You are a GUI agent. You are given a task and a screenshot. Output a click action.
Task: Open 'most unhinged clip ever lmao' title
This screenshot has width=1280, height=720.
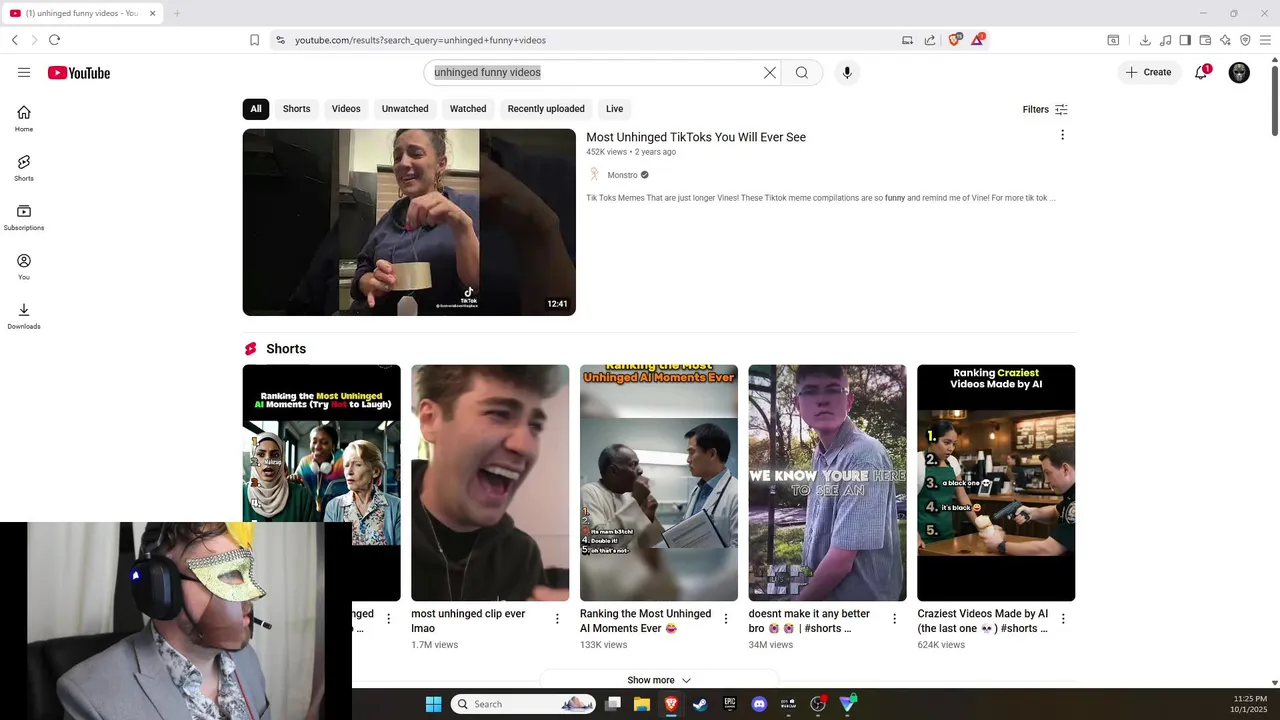coord(468,621)
